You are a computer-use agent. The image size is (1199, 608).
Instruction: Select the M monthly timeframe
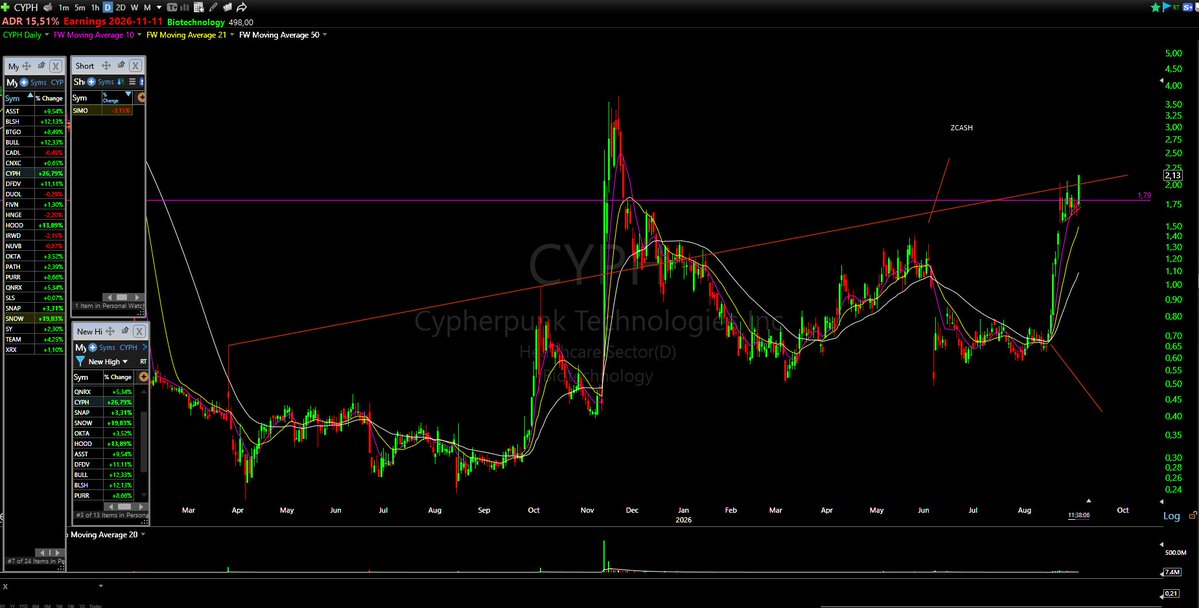[x=147, y=8]
